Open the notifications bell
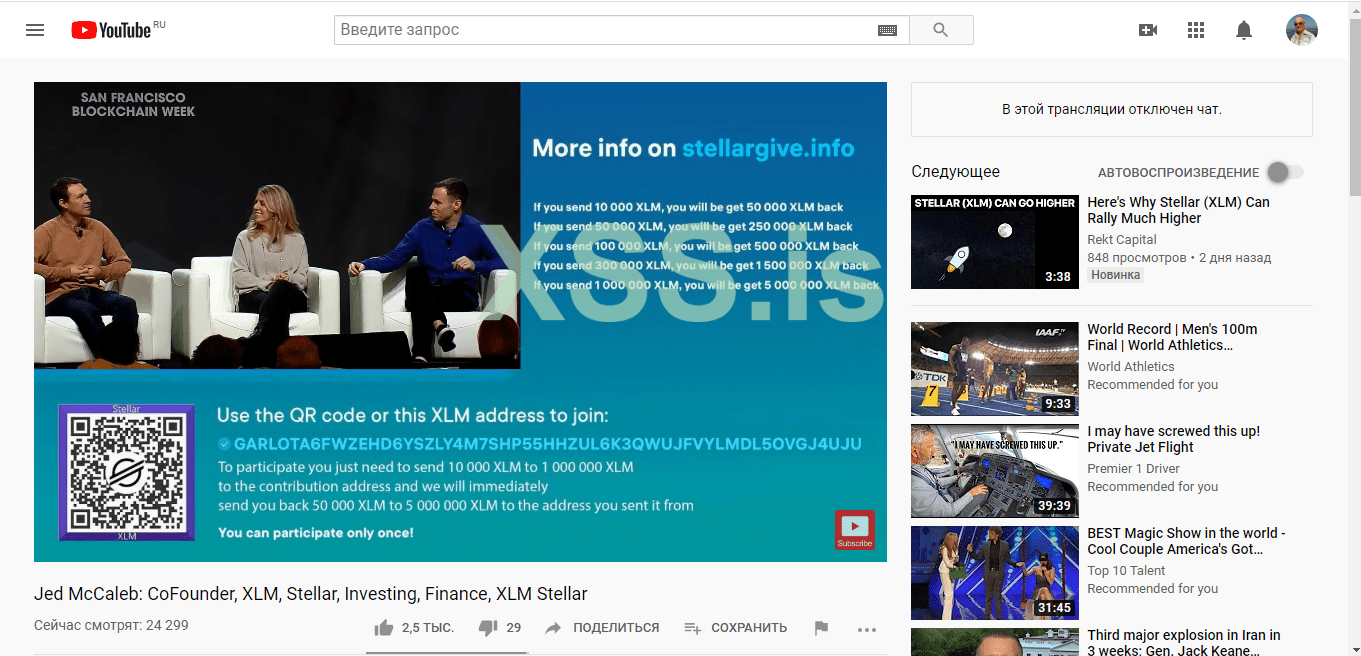The height and width of the screenshot is (656, 1361). [1244, 30]
